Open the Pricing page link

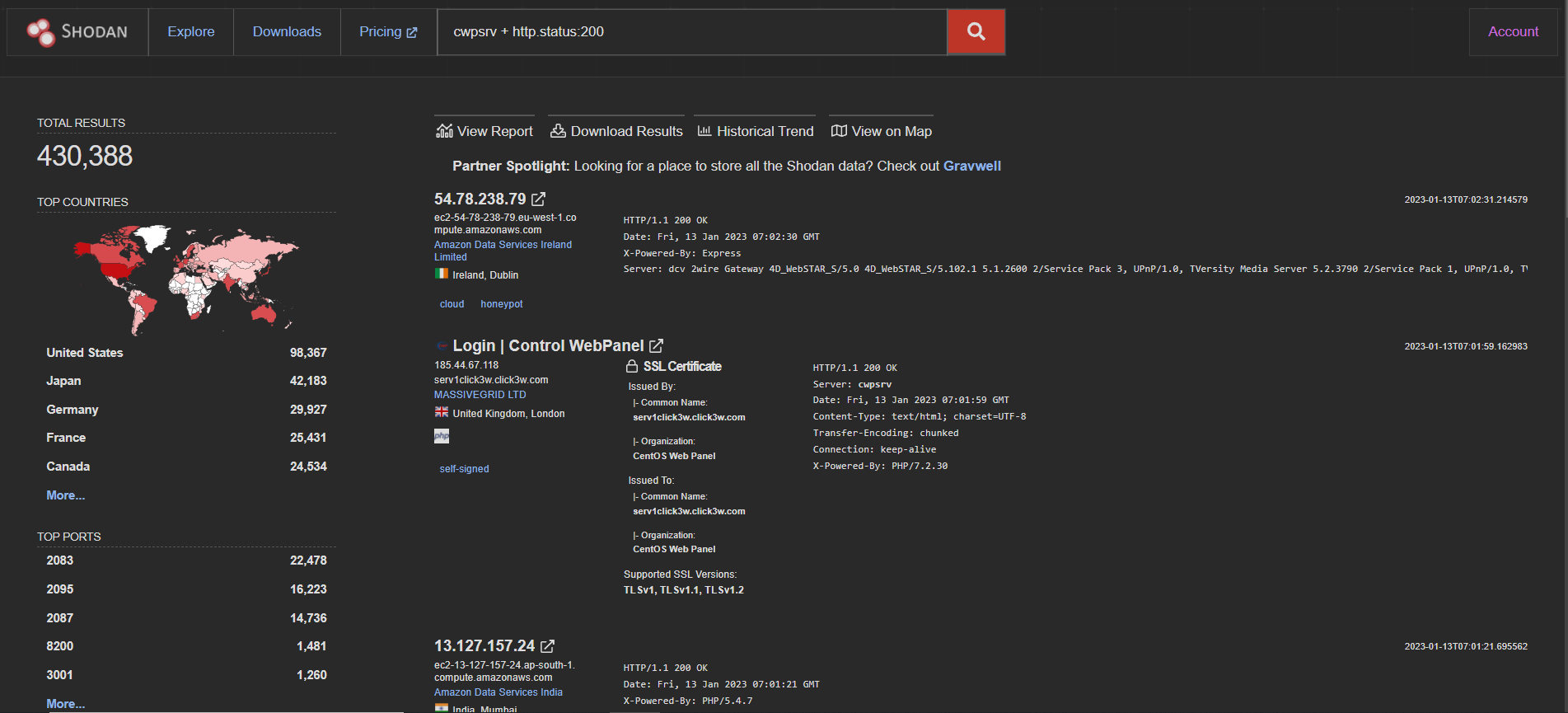click(x=388, y=32)
